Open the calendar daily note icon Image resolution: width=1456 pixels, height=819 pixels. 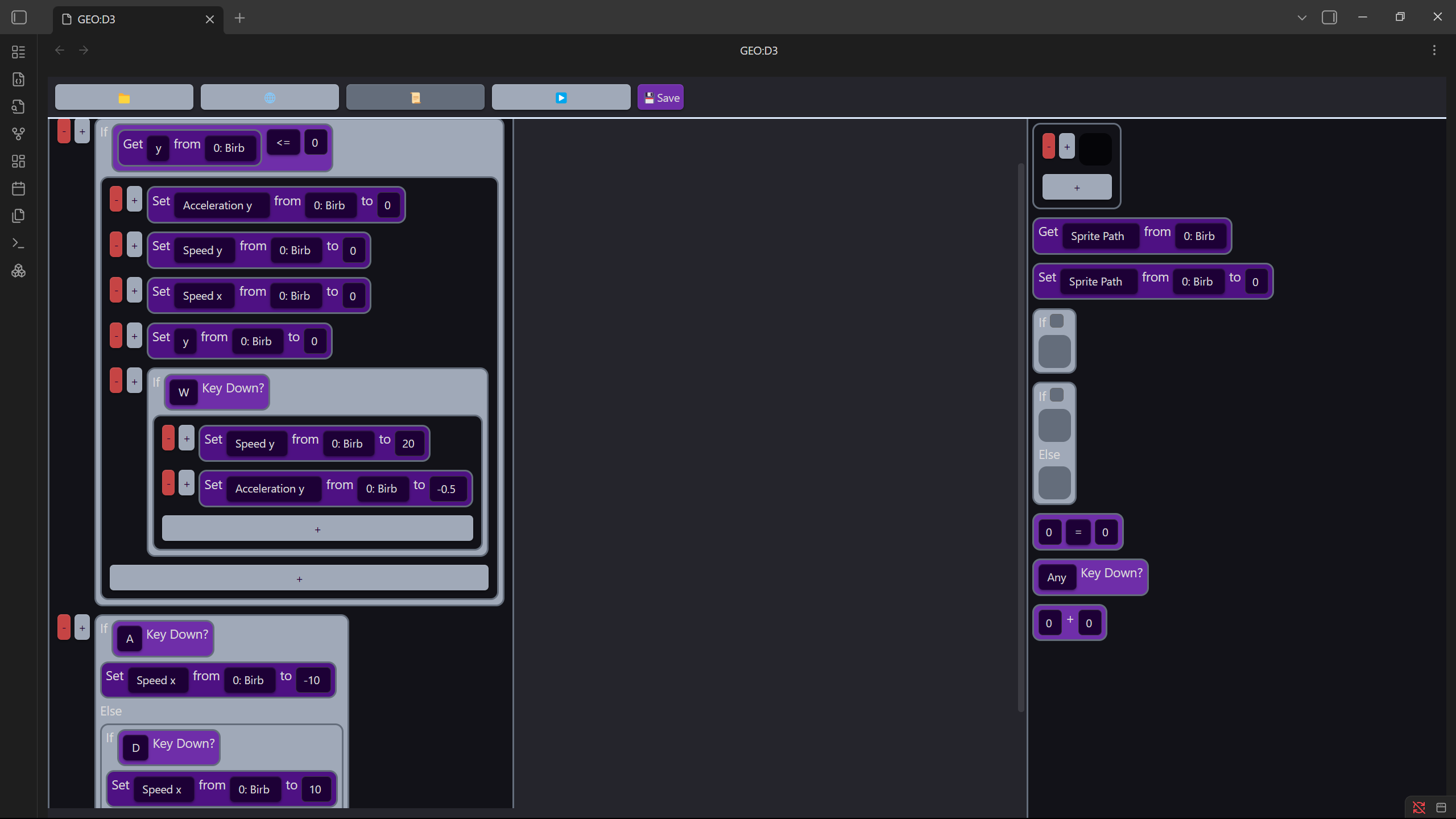pos(19,188)
